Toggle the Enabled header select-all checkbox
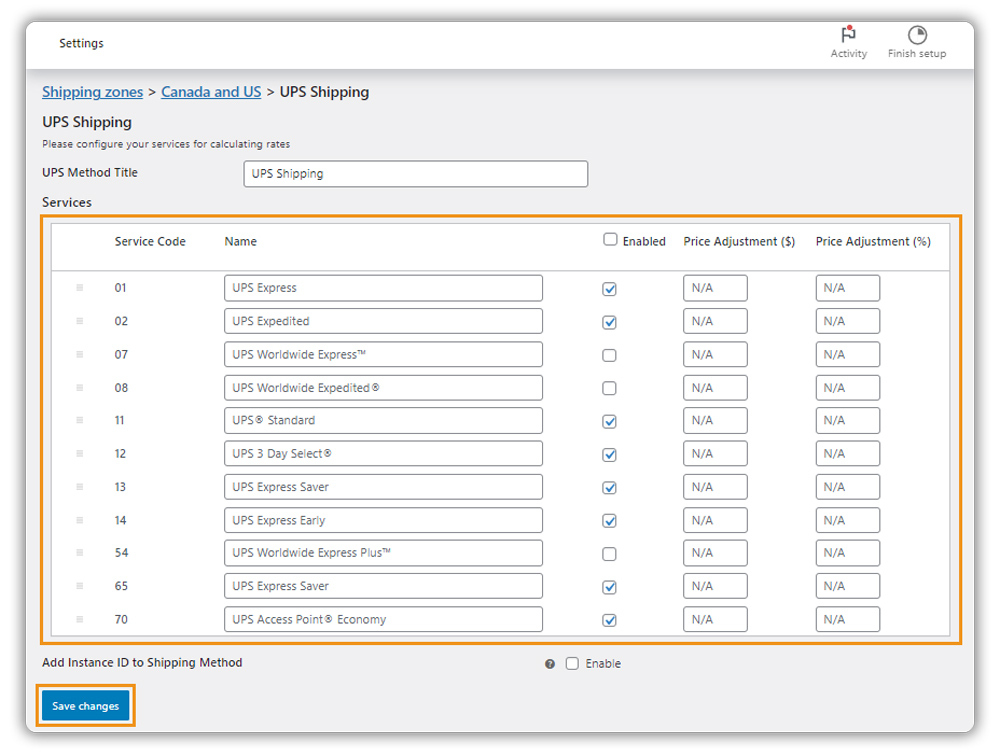This screenshot has width=1000, height=756. tap(610, 239)
